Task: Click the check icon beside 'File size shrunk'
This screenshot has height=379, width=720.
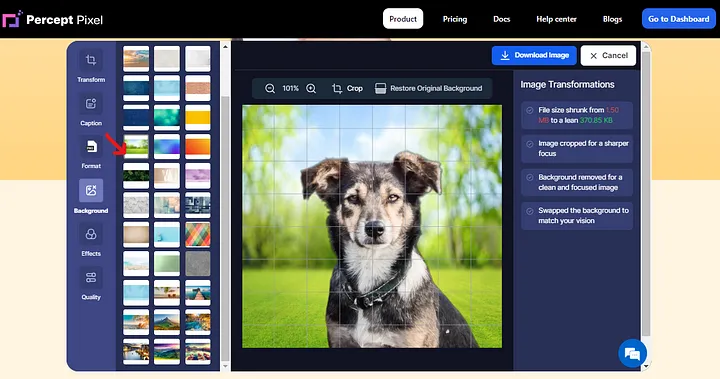Action: (529, 110)
